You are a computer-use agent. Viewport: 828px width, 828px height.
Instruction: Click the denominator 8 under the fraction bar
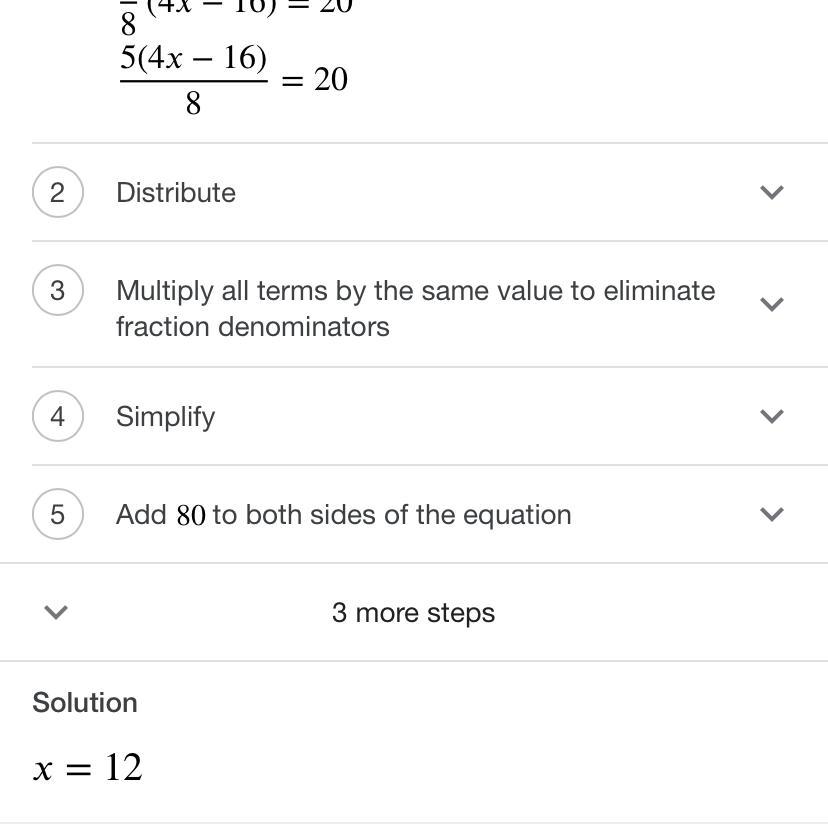point(193,102)
